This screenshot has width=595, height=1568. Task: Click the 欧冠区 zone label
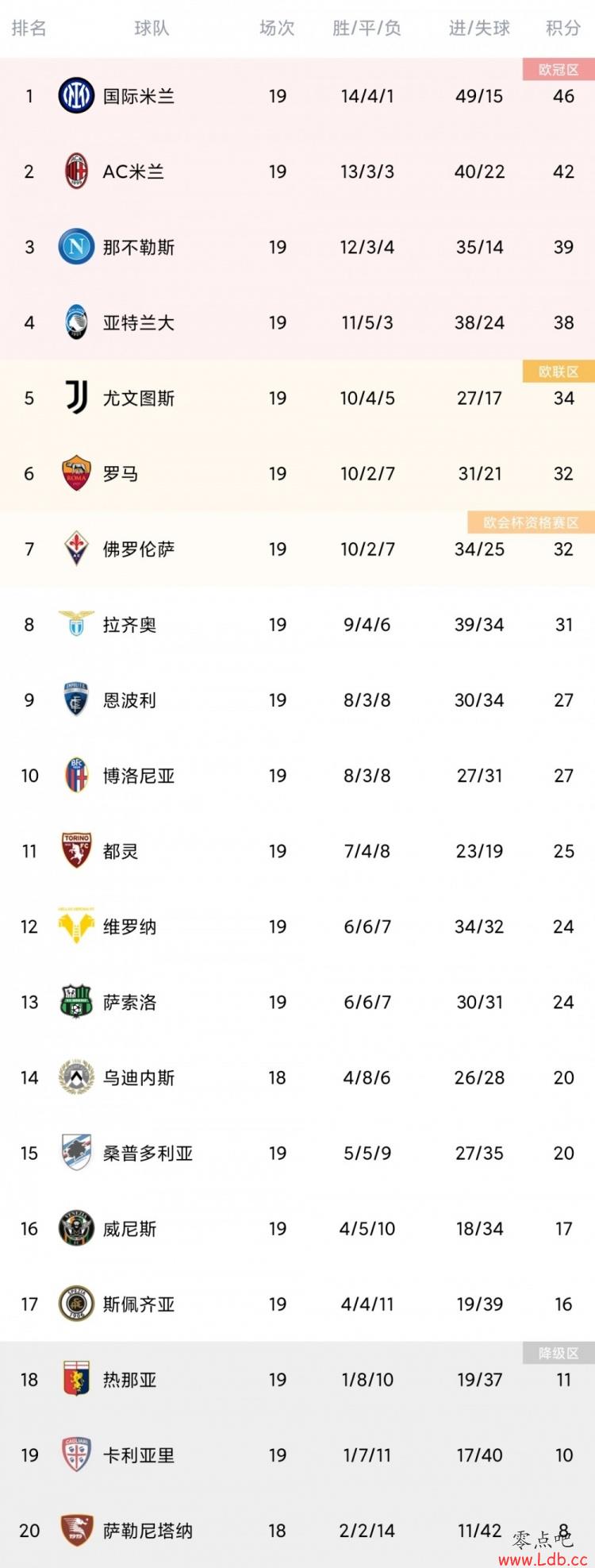tap(559, 70)
